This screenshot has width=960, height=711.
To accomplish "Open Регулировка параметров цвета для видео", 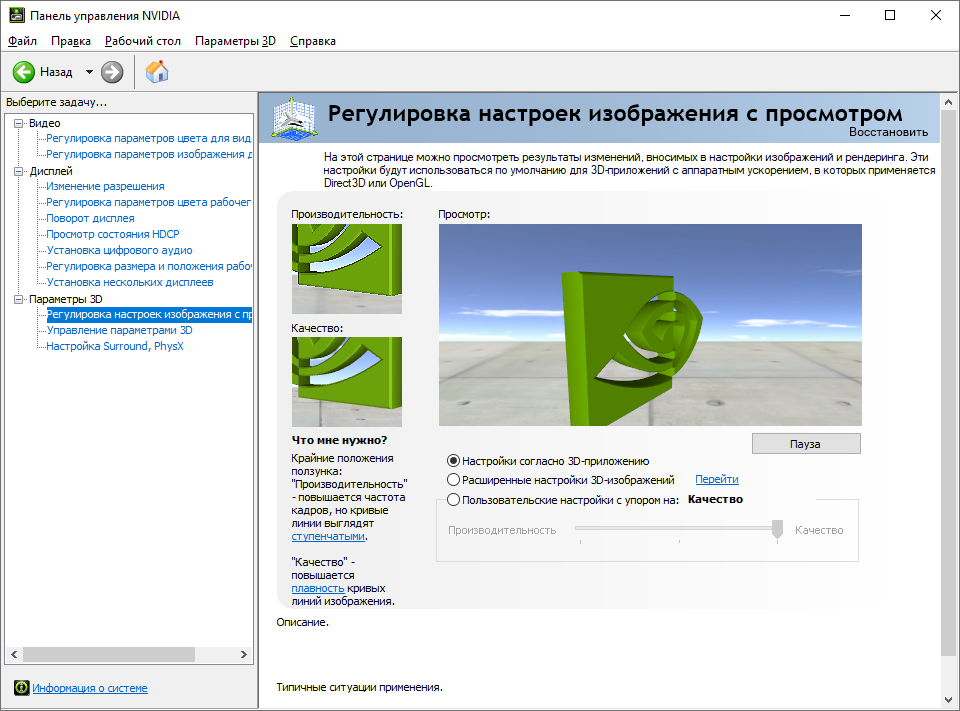I will 149,138.
